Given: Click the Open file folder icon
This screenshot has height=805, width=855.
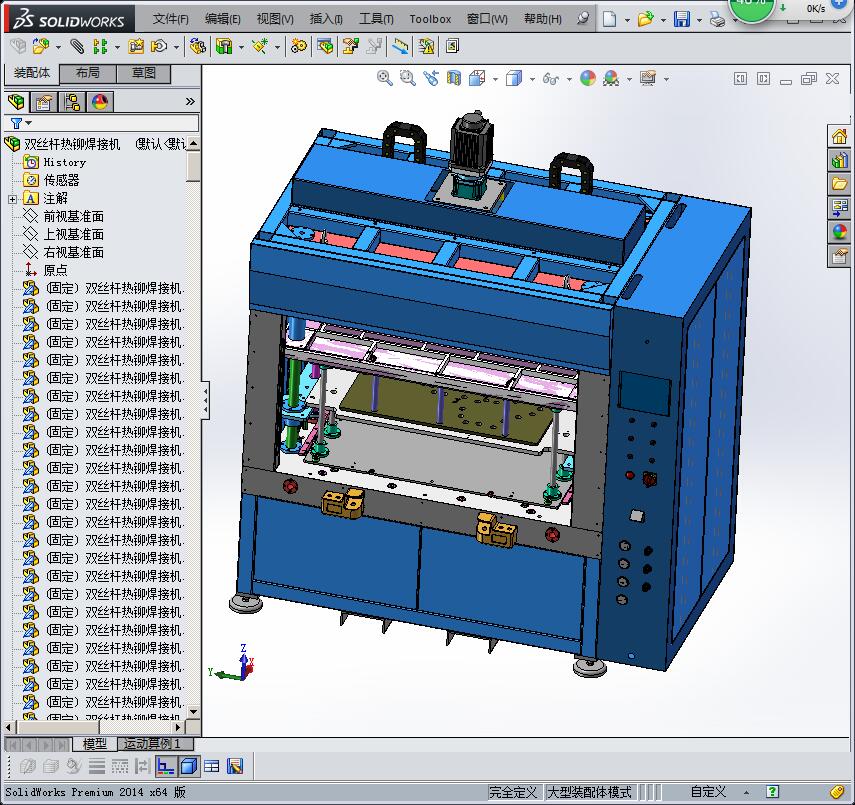Looking at the screenshot, I should (x=646, y=20).
